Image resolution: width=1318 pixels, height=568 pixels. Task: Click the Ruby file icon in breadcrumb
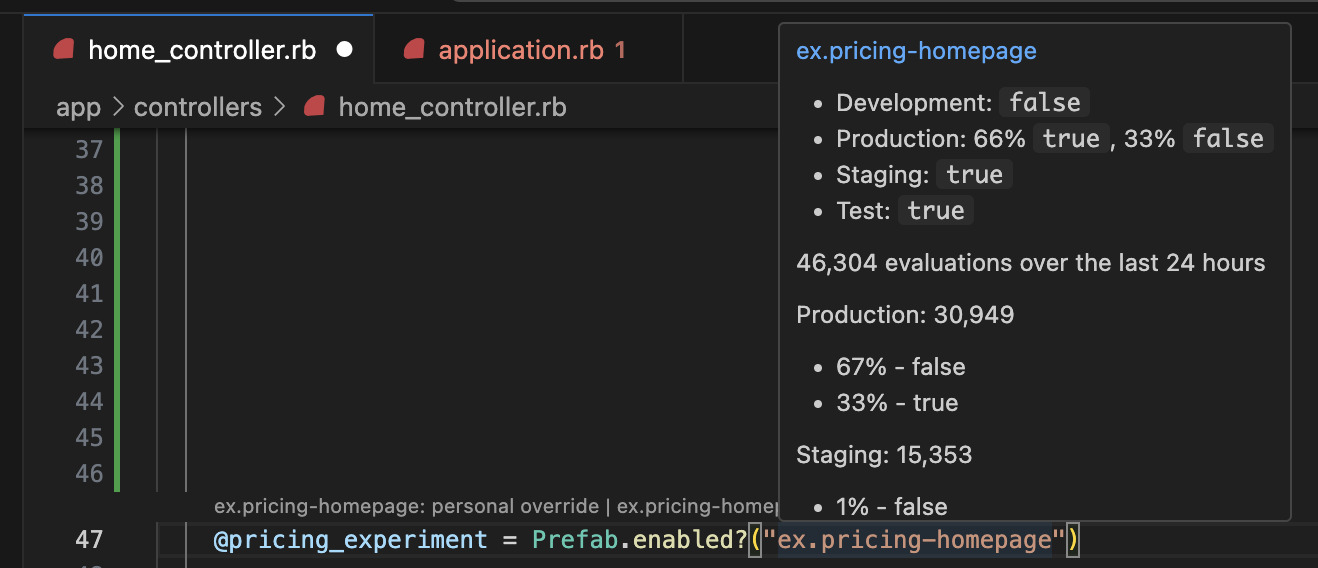tap(315, 107)
